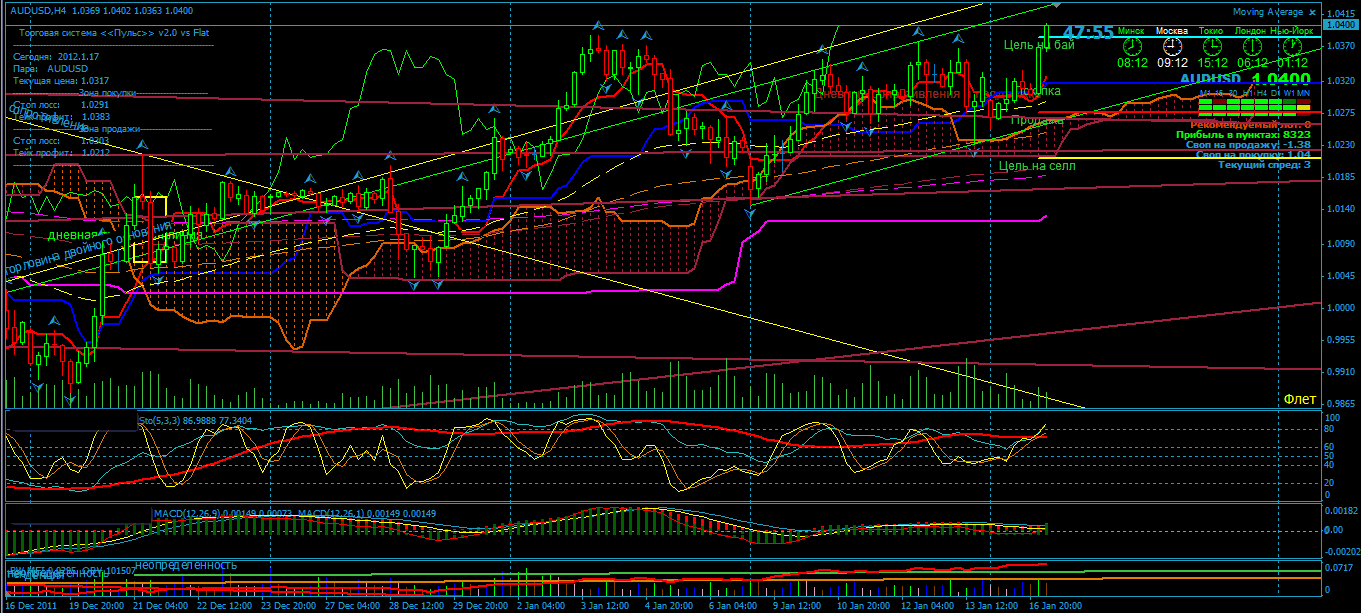Click the 'Текущая цена: 1.0317' line
The height and width of the screenshot is (613, 1363).
[61, 80]
